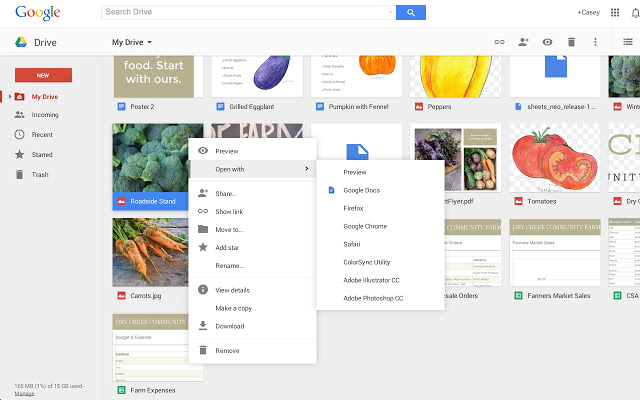Open the more options vertical dots
This screenshot has height=400, width=640.
pos(595,42)
